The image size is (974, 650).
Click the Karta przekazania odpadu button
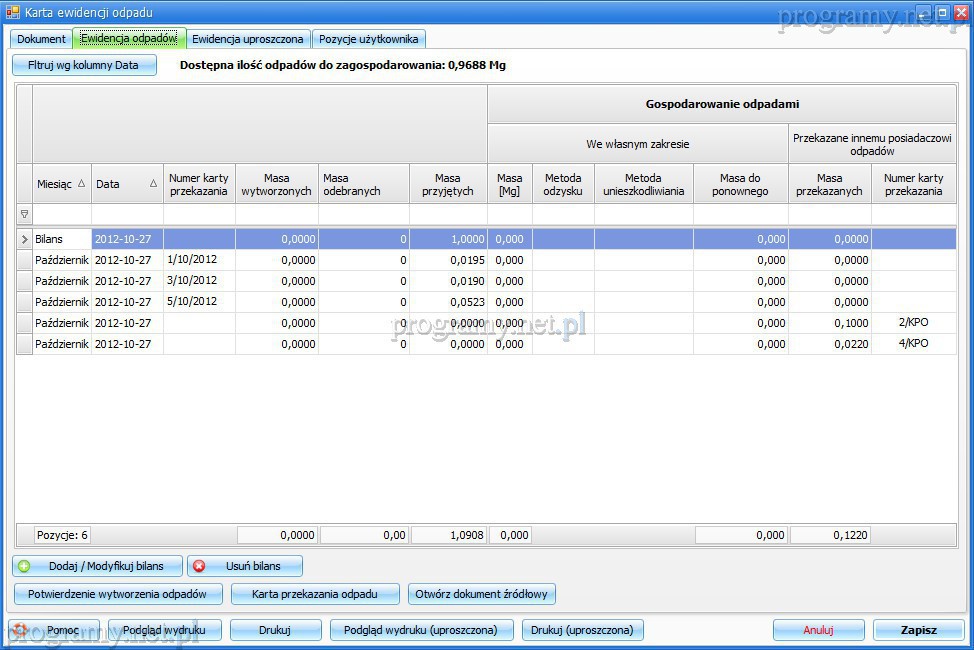pos(315,594)
